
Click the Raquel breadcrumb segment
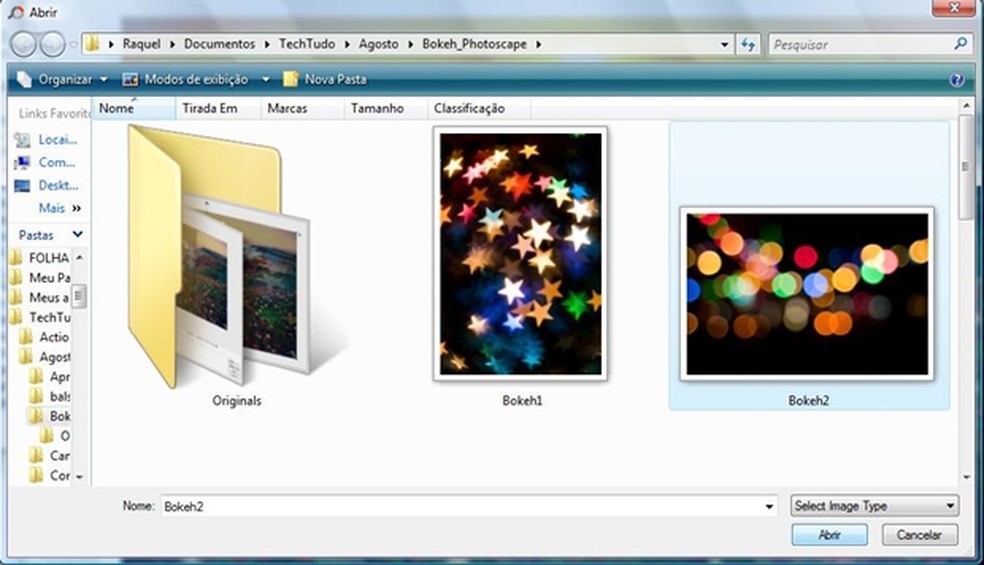[141, 44]
